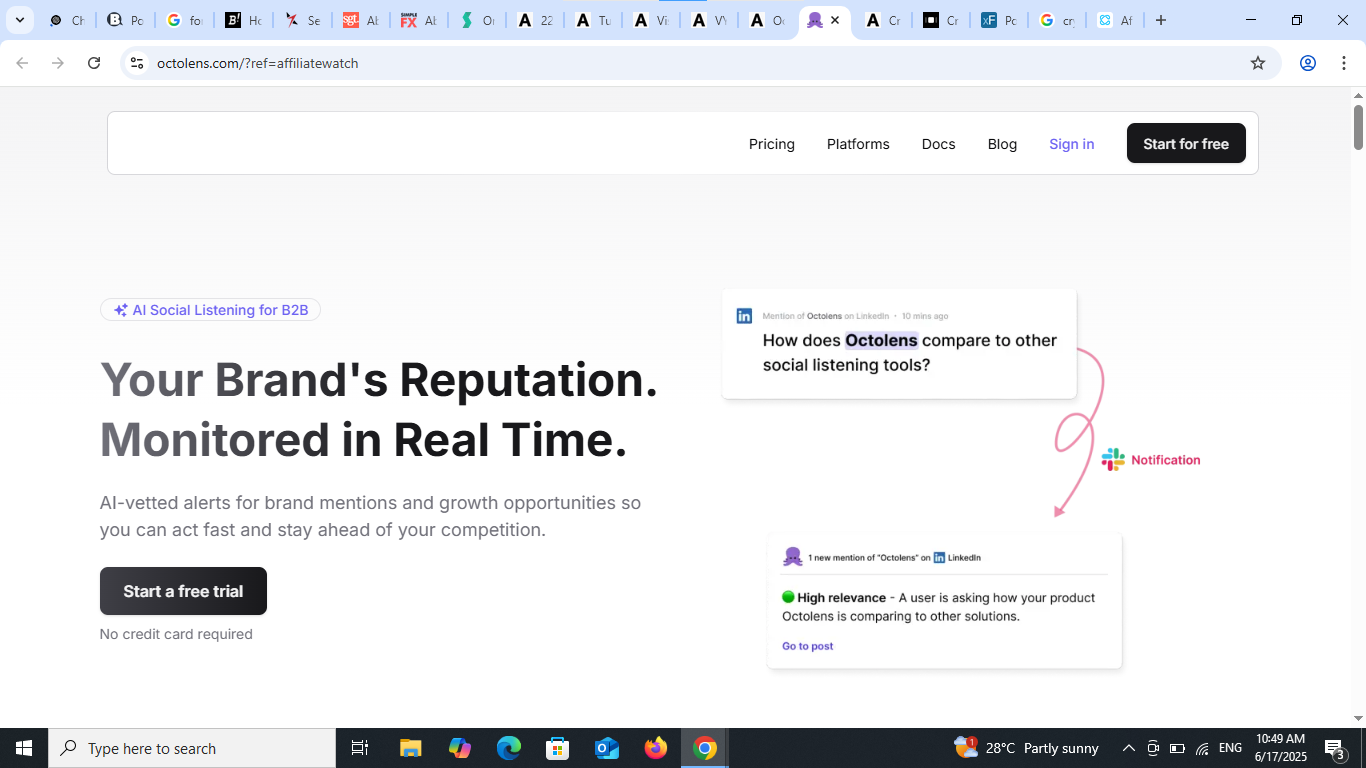
Task: Switch to the tab labeled Tu
Action: pos(593,20)
